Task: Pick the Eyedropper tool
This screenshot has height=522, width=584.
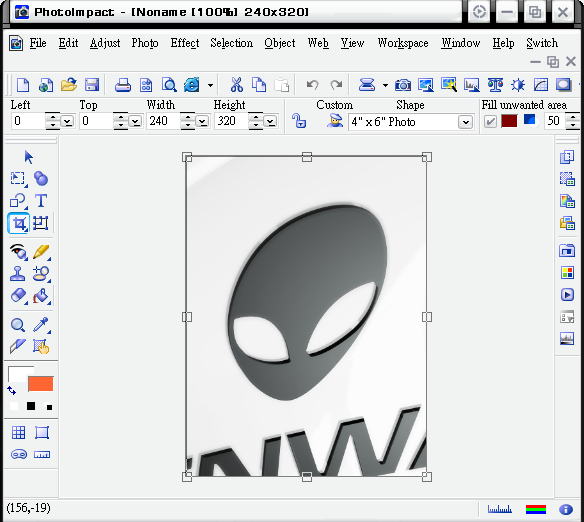Action: coord(41,325)
